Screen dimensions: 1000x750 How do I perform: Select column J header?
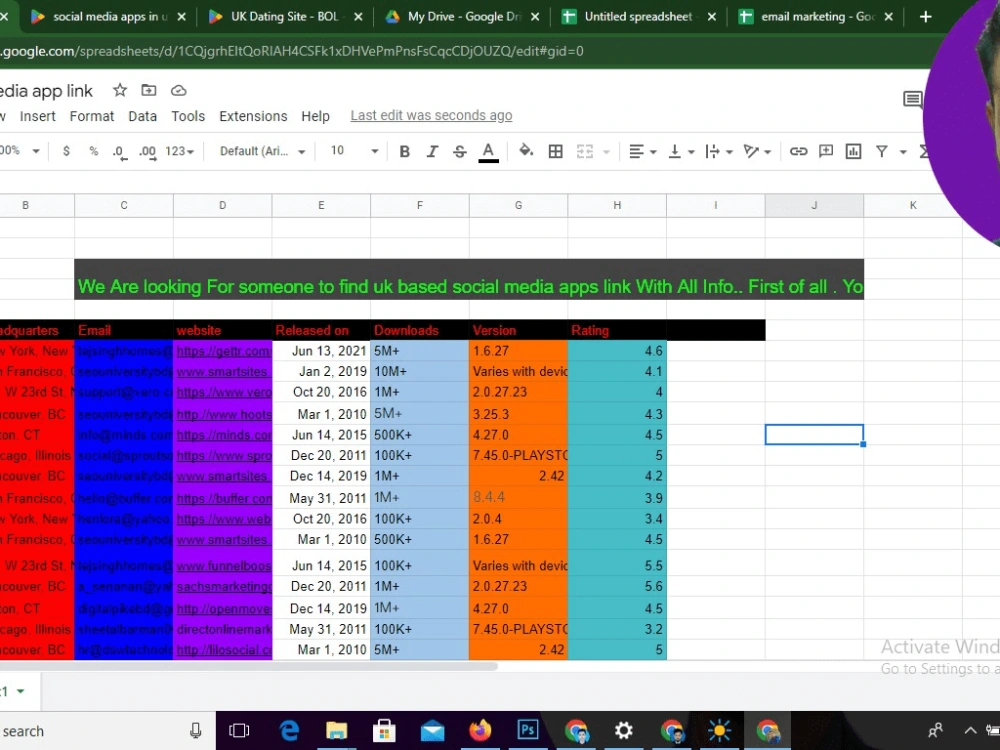(814, 205)
